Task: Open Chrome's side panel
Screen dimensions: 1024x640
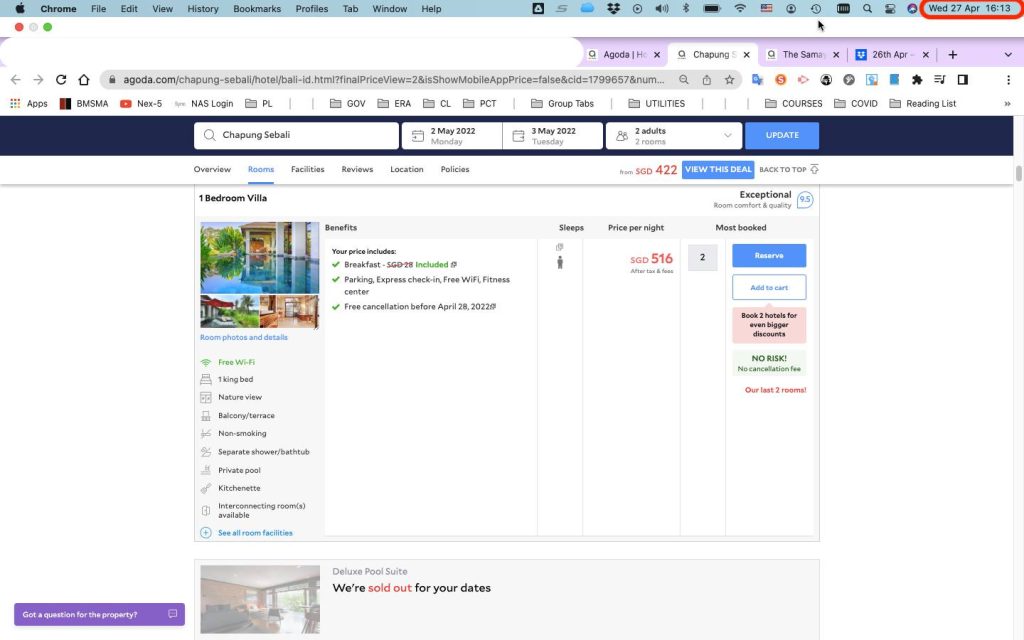Action: coord(963,80)
